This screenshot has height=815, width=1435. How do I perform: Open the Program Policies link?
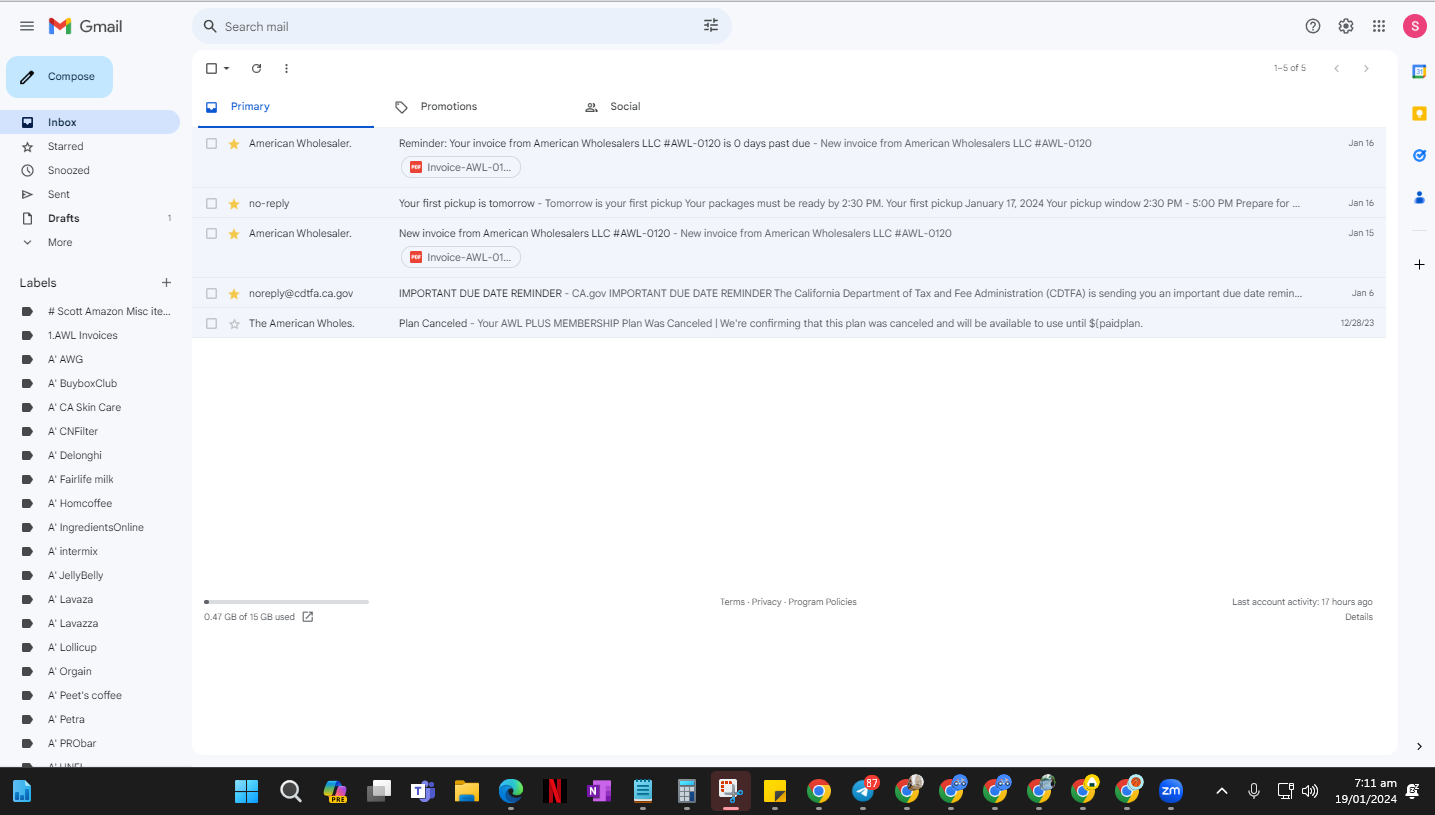point(822,602)
